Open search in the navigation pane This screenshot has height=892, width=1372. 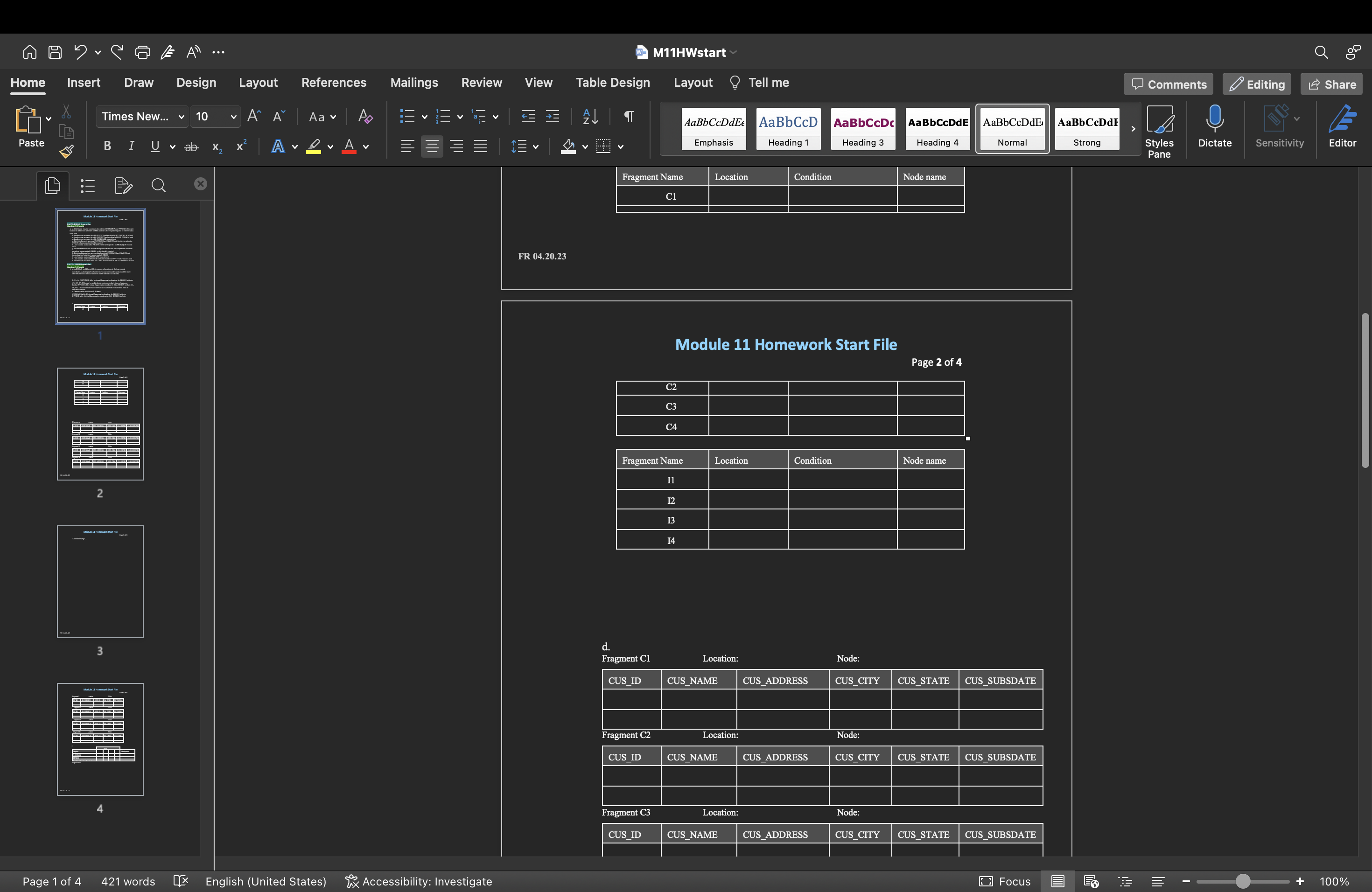coord(159,185)
